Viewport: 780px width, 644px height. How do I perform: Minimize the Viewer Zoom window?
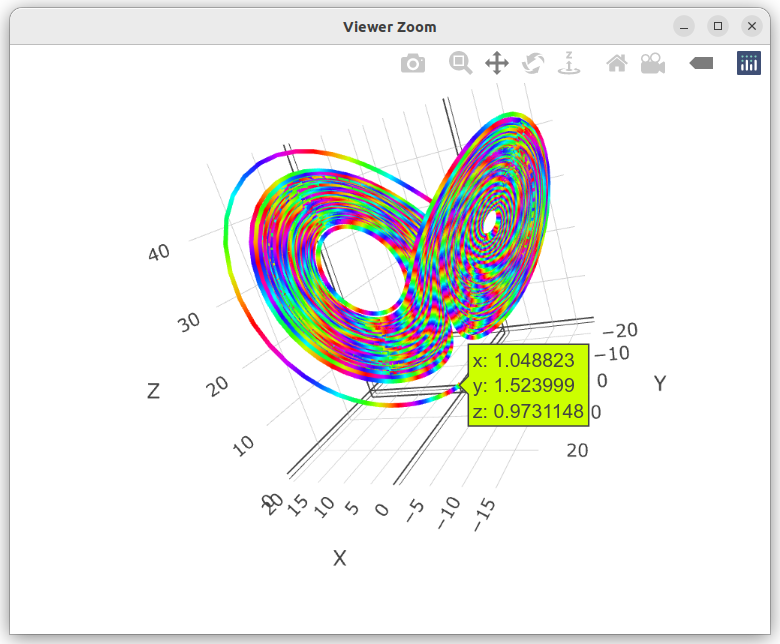coord(684,27)
